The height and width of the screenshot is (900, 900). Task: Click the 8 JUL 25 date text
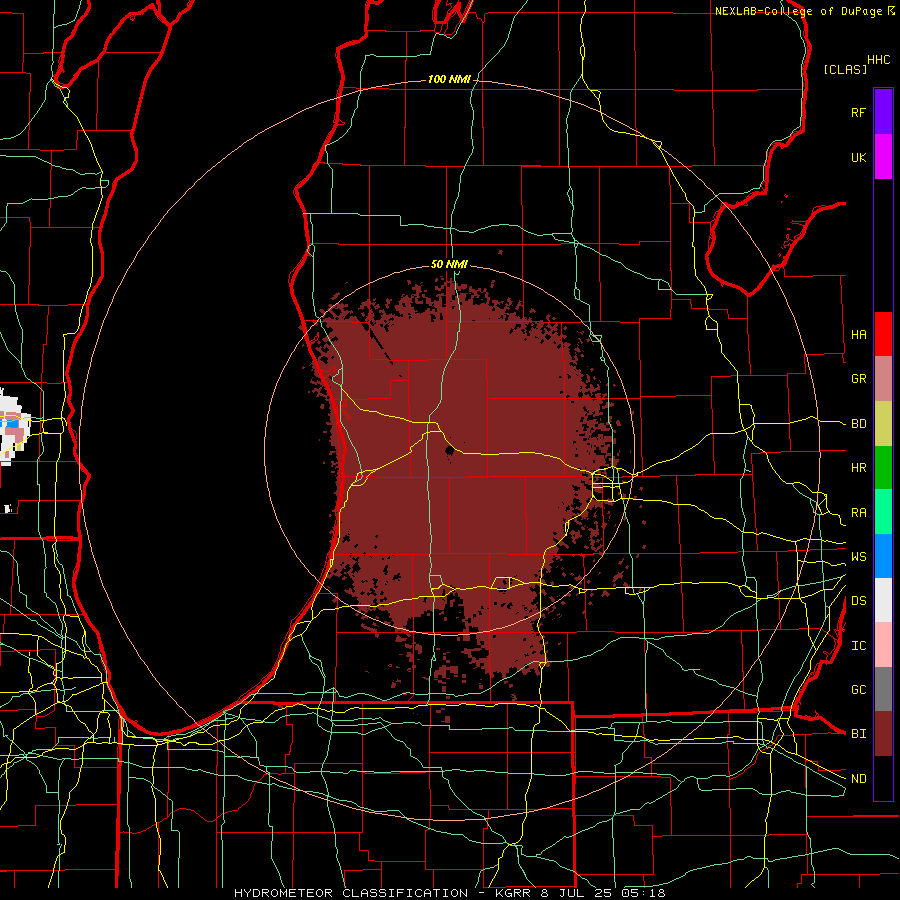tap(576, 893)
